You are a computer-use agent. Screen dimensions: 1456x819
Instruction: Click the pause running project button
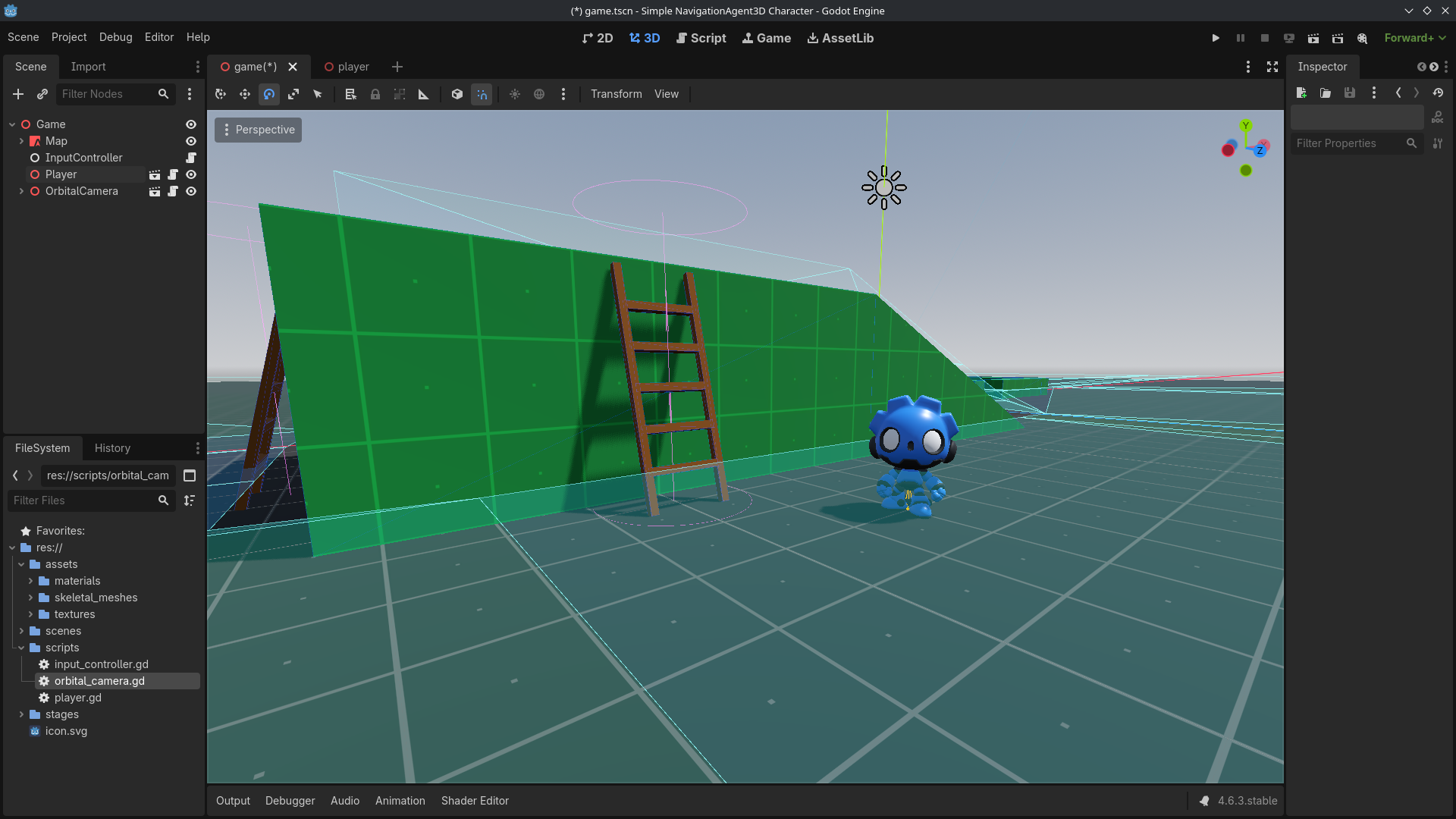(1241, 38)
